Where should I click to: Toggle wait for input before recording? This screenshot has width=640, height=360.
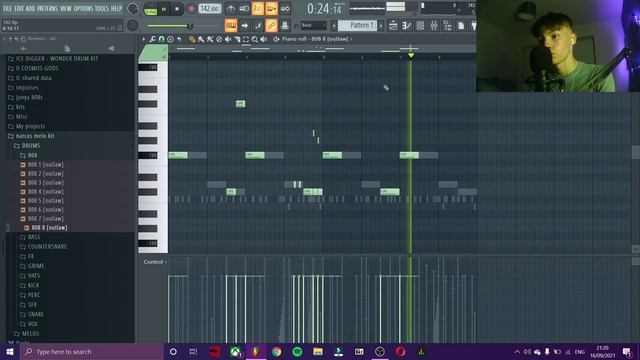(x=244, y=9)
